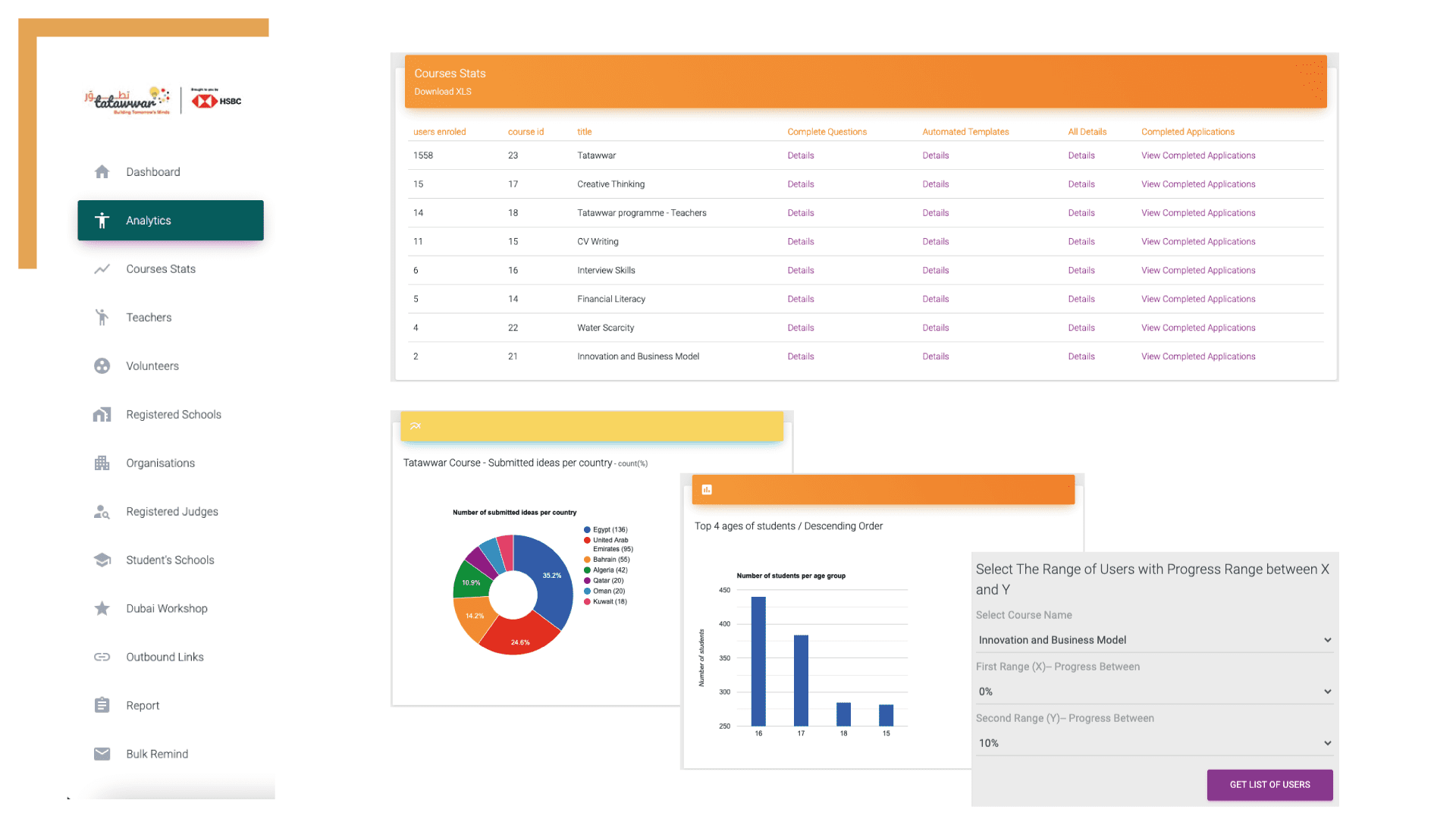The width and height of the screenshot is (1456, 819).
Task: Click the Registered Judges person-search icon
Action: click(102, 512)
